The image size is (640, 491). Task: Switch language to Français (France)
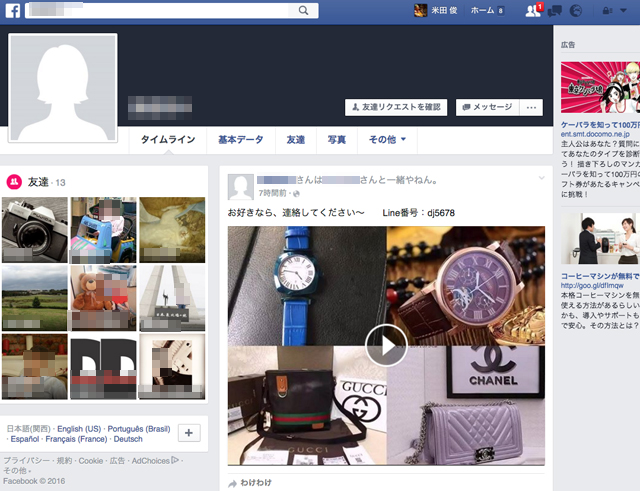tap(76, 439)
